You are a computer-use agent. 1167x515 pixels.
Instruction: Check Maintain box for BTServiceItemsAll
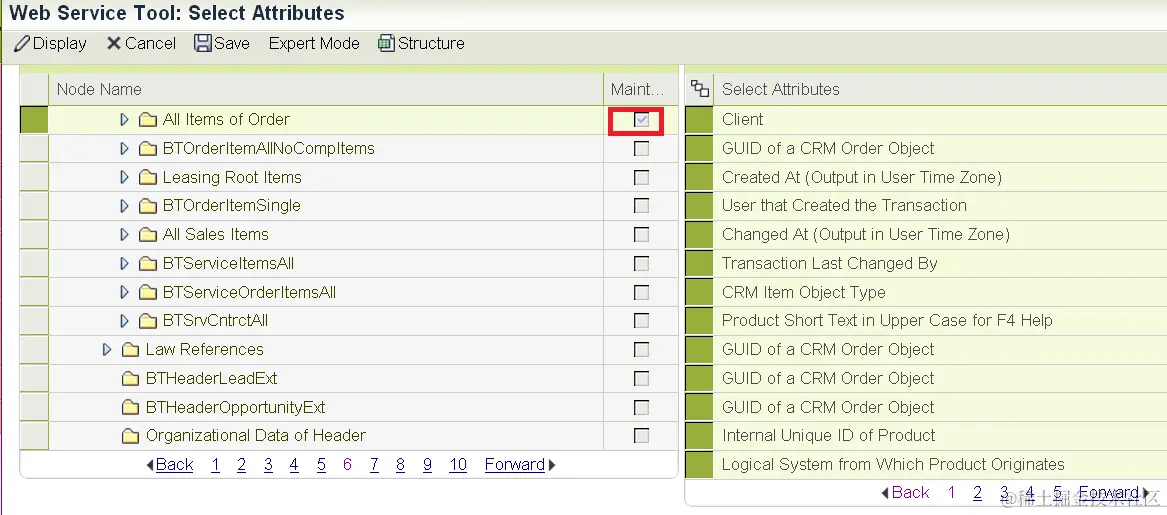pos(641,264)
